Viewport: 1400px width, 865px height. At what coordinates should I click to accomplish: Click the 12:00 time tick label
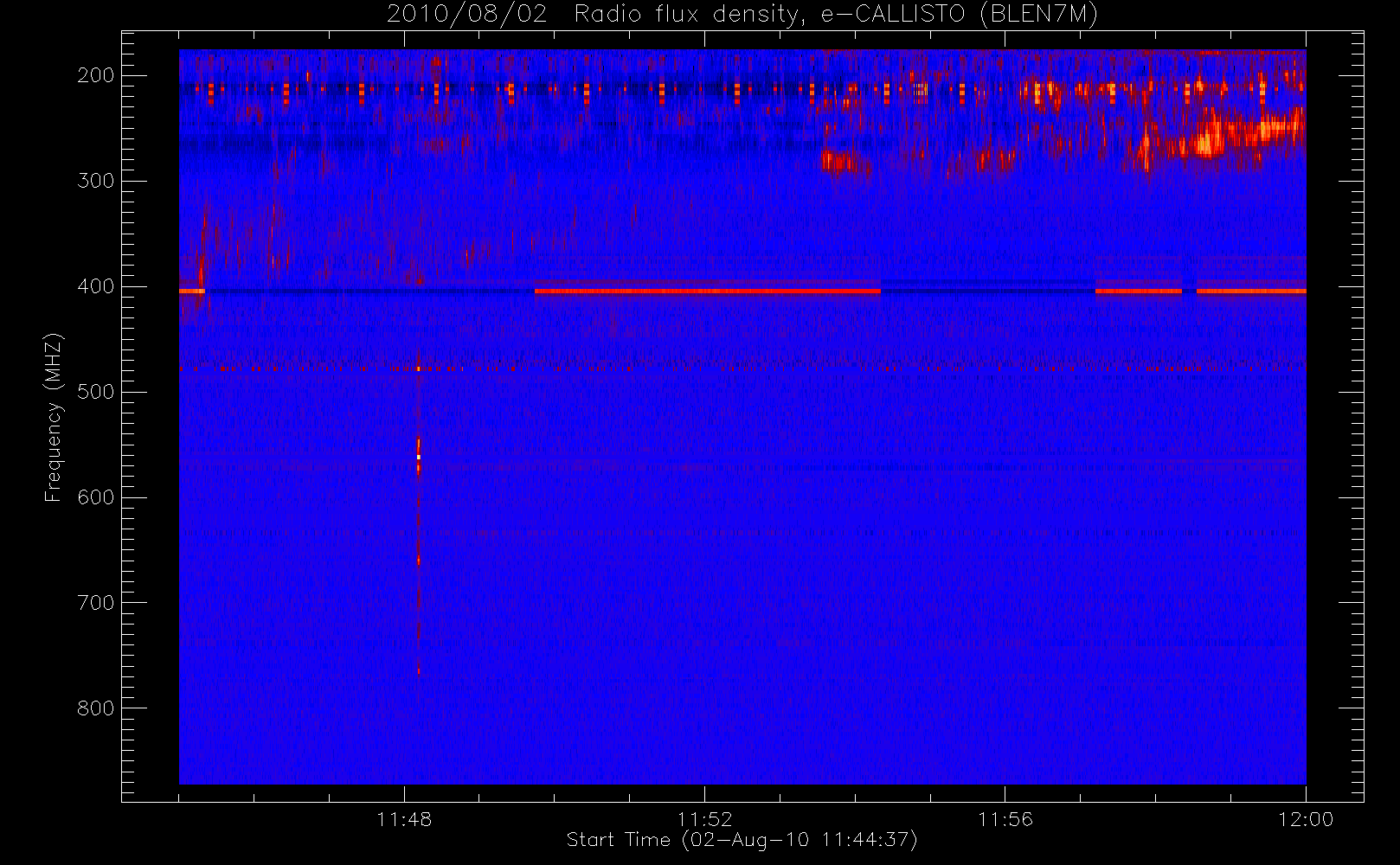click(x=1306, y=819)
